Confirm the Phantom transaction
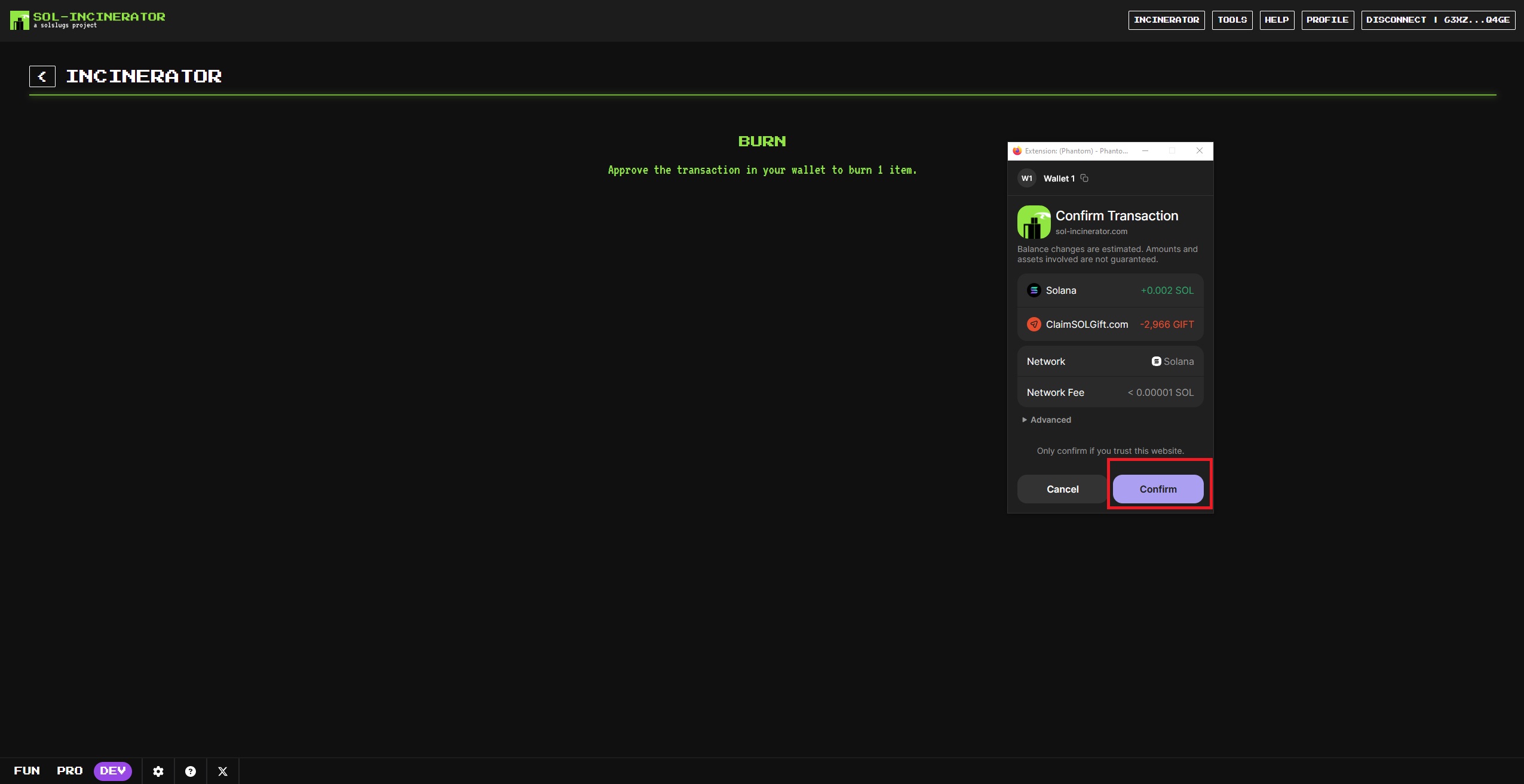Image resolution: width=1524 pixels, height=784 pixels. [x=1158, y=489]
